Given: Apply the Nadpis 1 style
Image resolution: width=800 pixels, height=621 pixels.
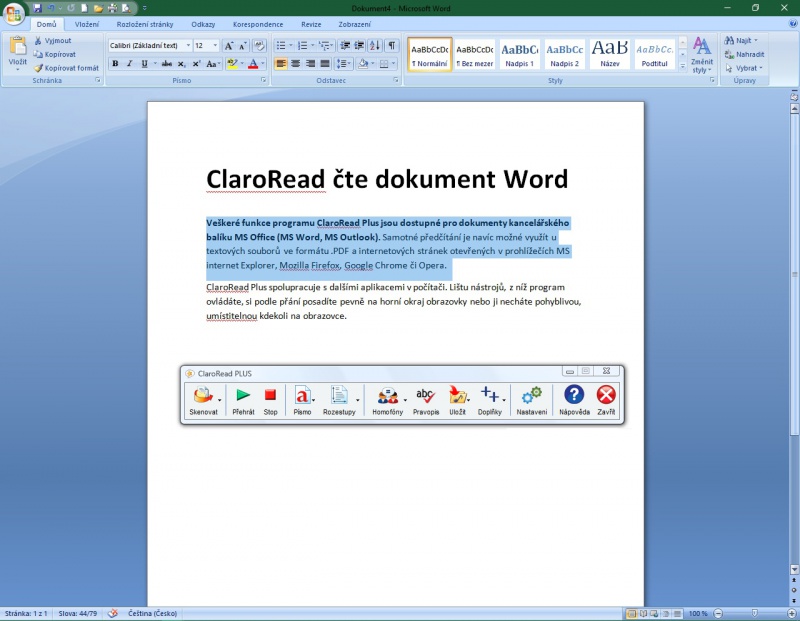Looking at the screenshot, I should [x=519, y=54].
